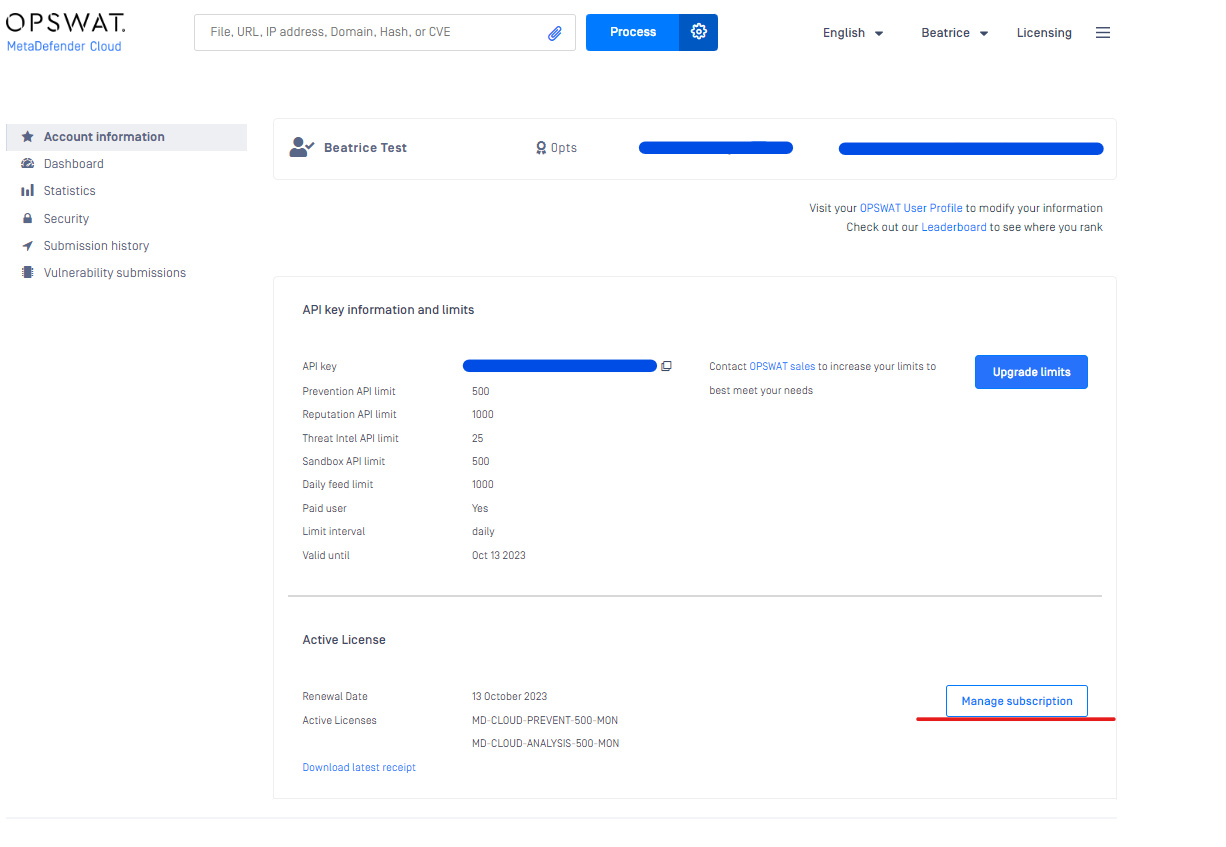Click the star icon beside Account information

(x=28, y=137)
